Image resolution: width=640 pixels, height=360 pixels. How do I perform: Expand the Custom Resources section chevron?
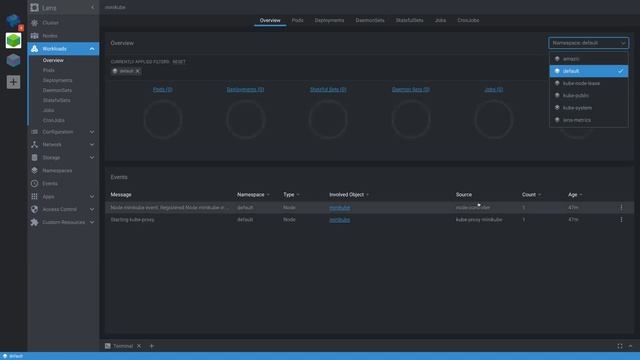pos(92,222)
